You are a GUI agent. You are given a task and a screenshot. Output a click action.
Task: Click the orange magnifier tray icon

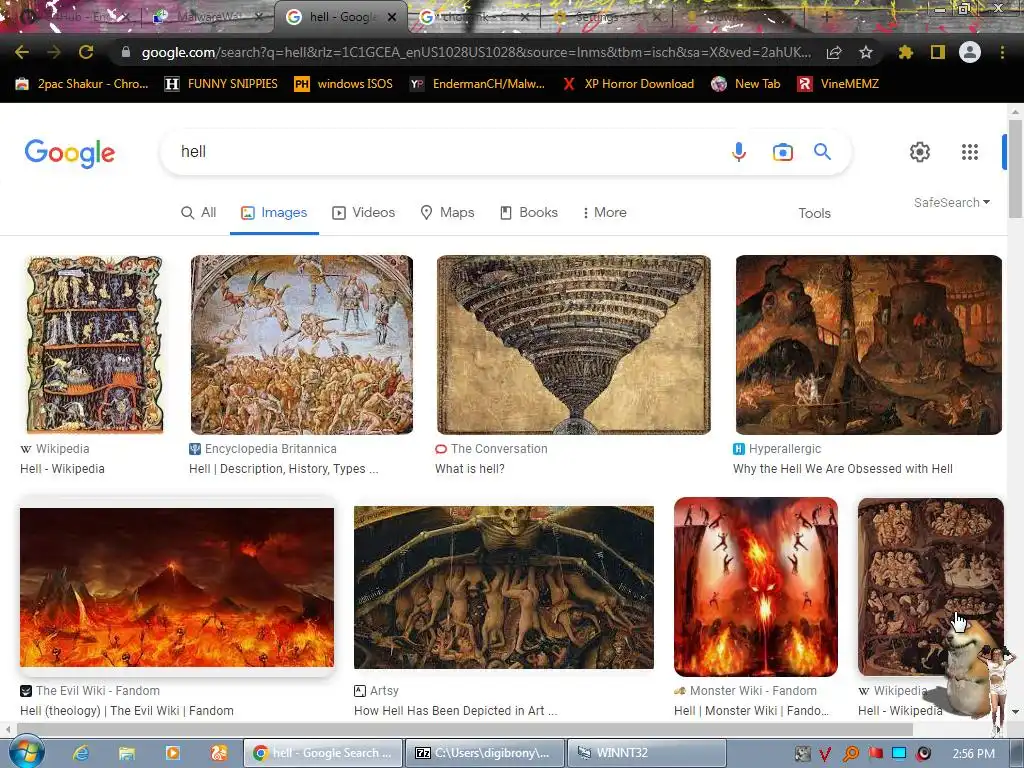point(850,754)
